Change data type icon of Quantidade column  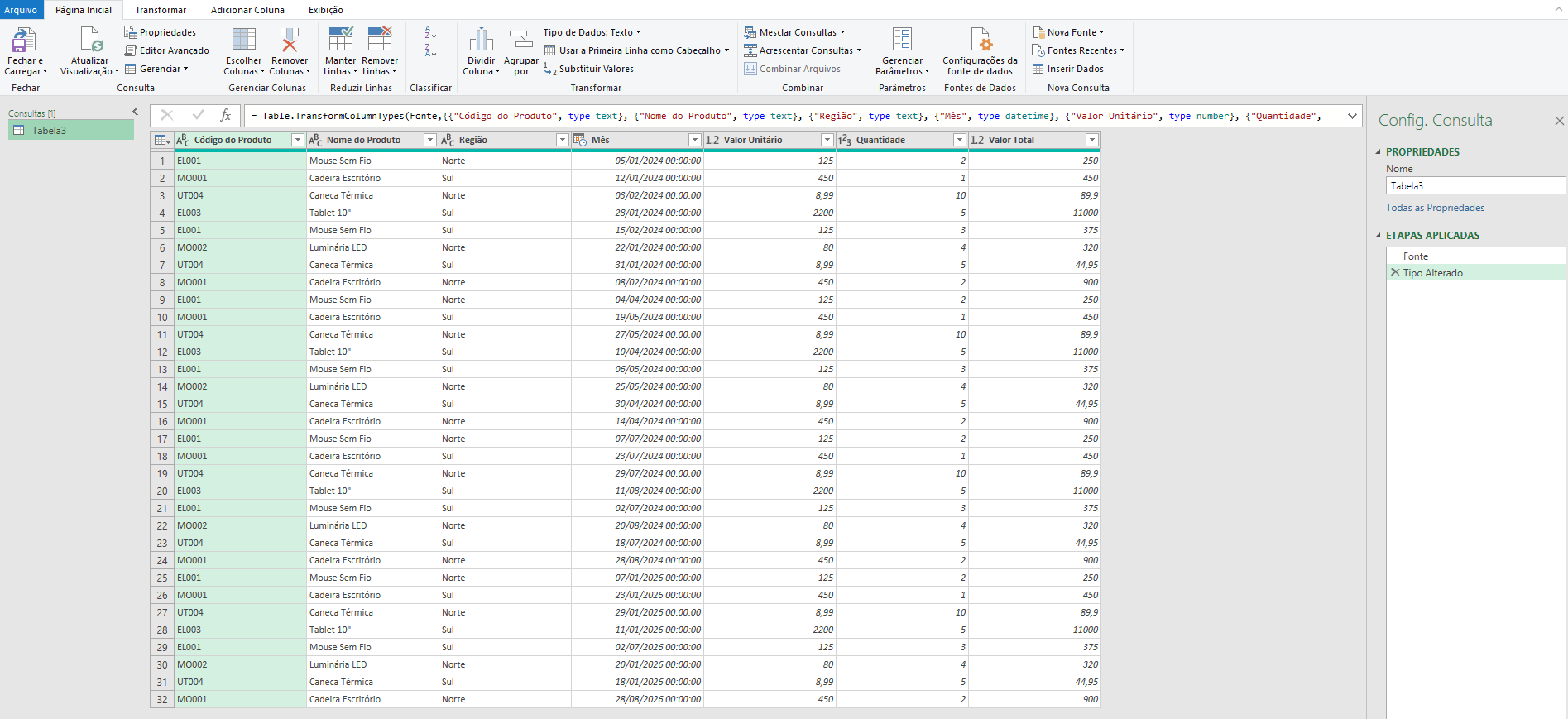click(845, 140)
